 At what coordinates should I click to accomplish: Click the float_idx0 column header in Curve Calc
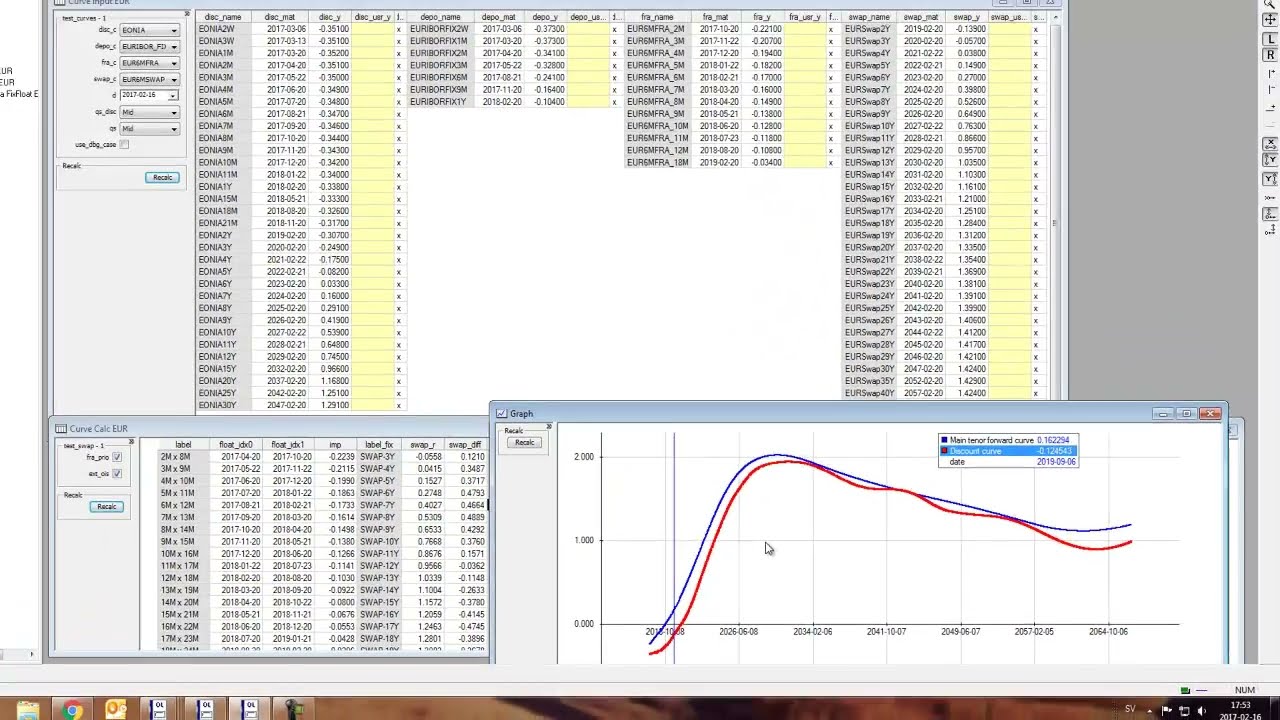[x=237, y=444]
